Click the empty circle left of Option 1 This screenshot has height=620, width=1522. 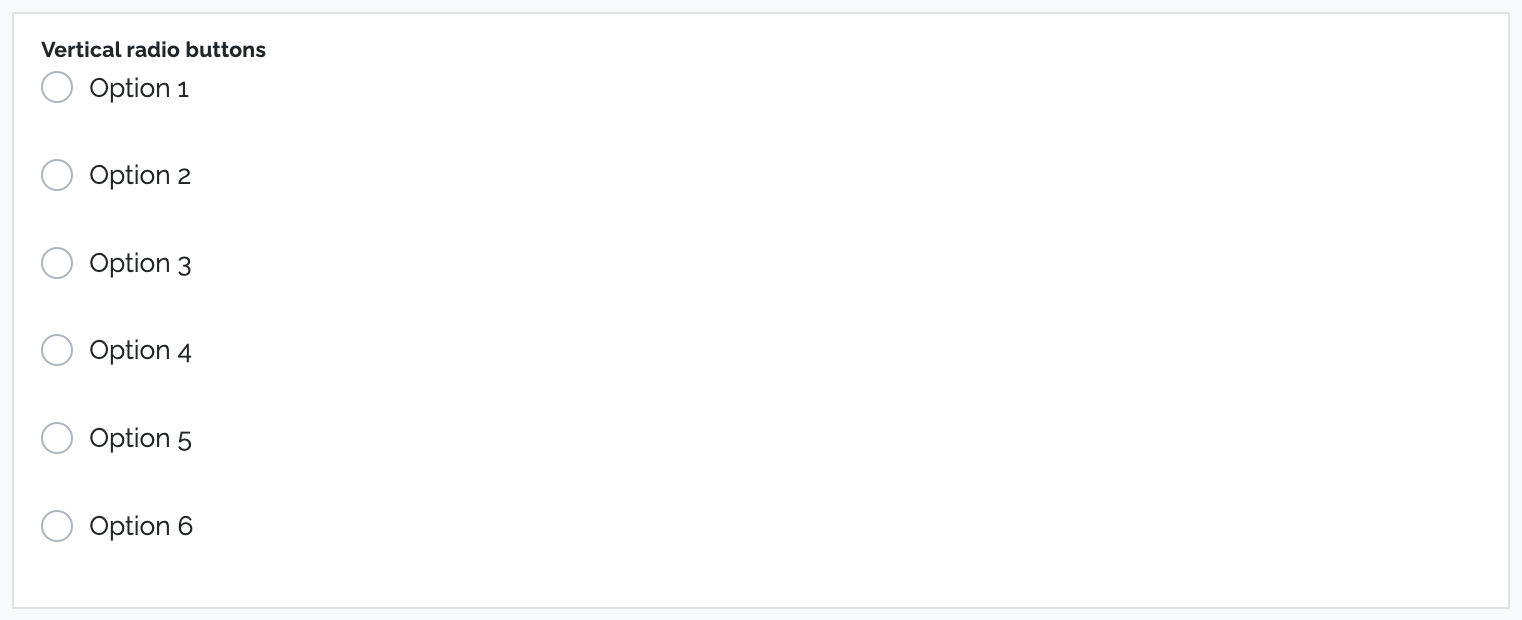(57, 88)
